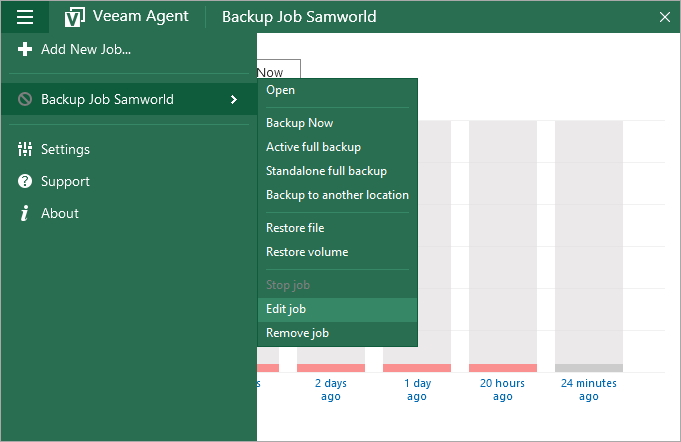Click the Support question mark icon
This screenshot has height=442, width=681.
[25, 181]
